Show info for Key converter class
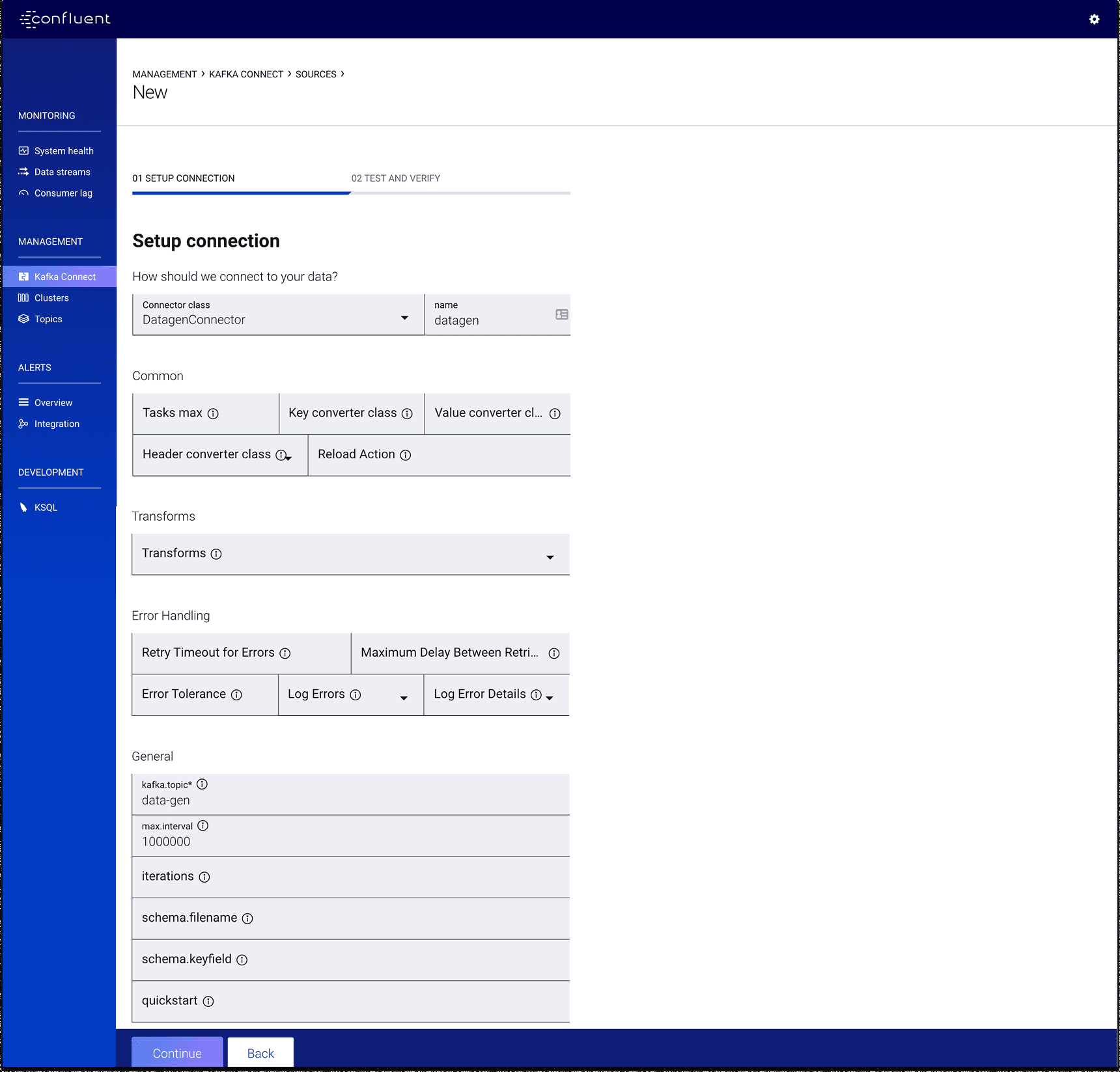This screenshot has height=1072, width=1120. (x=407, y=413)
